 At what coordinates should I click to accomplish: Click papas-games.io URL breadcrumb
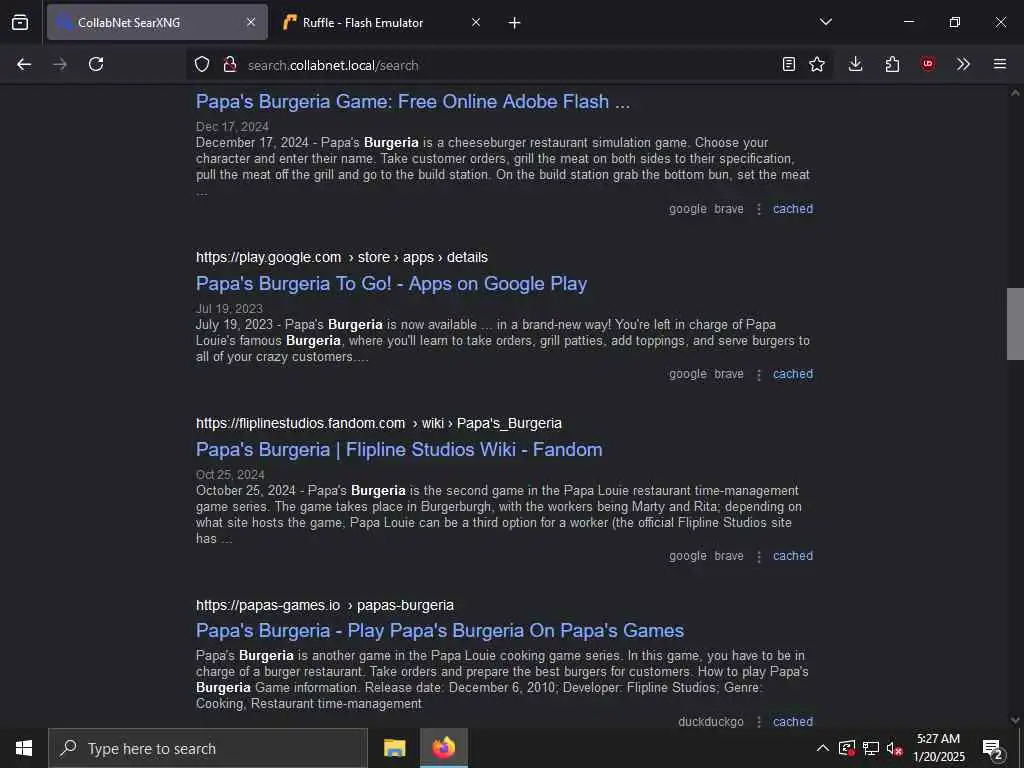coord(325,605)
